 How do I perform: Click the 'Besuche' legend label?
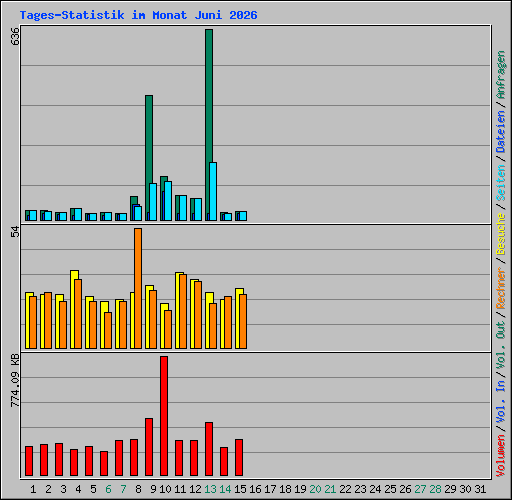(501, 234)
